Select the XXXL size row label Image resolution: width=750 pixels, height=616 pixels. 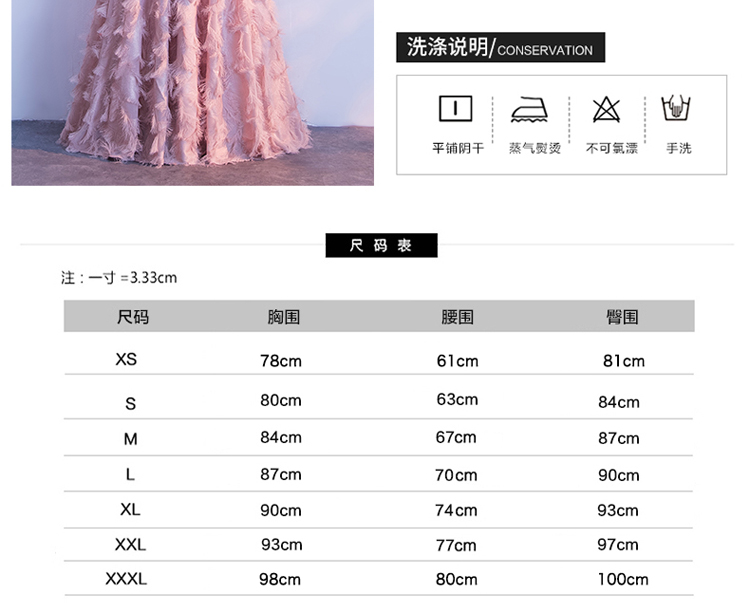126,579
